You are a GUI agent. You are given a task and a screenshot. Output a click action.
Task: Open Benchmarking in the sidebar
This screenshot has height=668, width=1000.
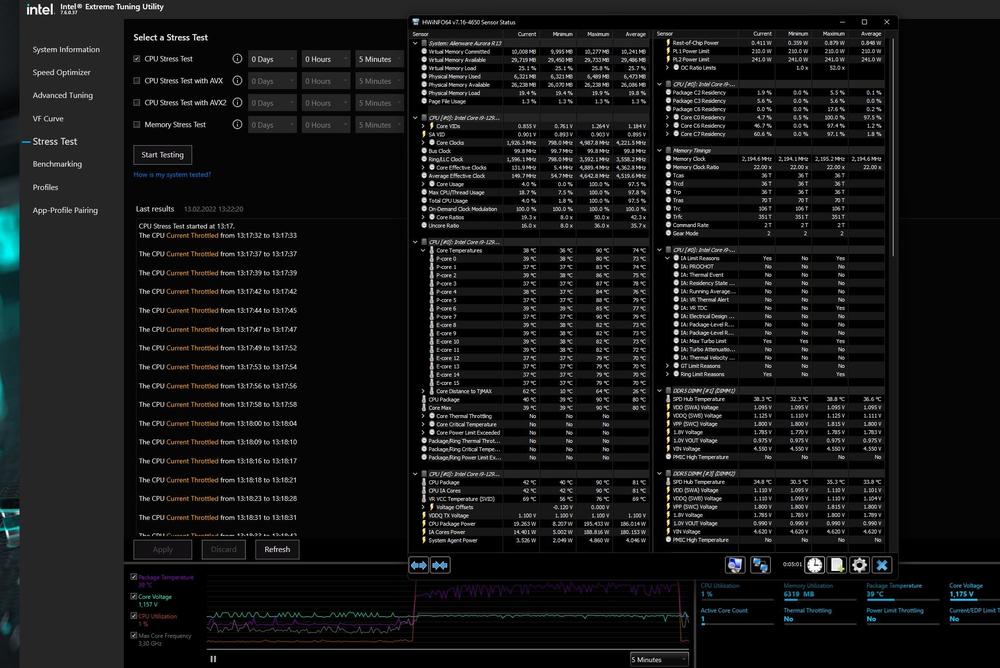(57, 164)
